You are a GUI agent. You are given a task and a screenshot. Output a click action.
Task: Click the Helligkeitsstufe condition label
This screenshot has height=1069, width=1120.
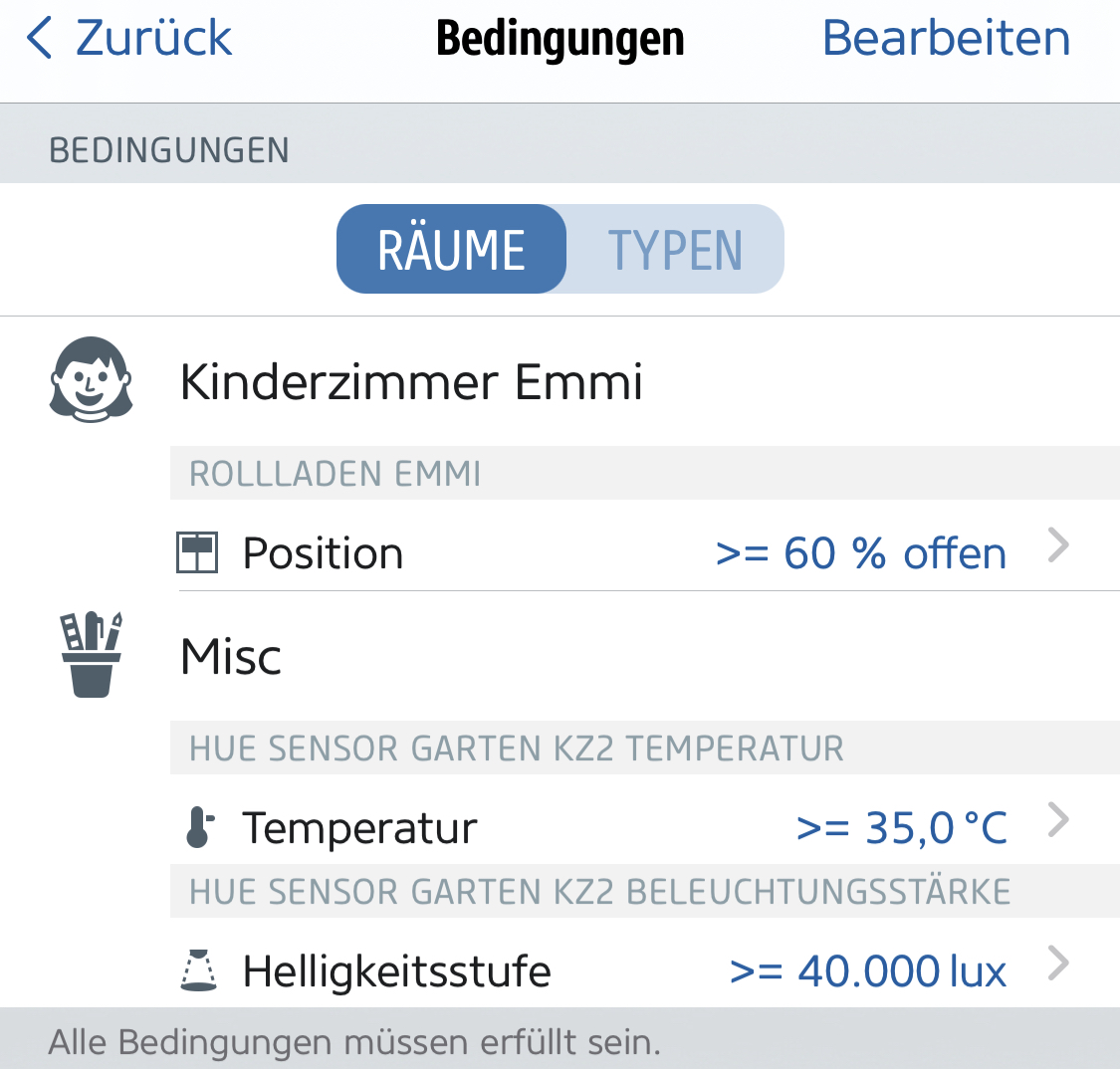tap(396, 970)
